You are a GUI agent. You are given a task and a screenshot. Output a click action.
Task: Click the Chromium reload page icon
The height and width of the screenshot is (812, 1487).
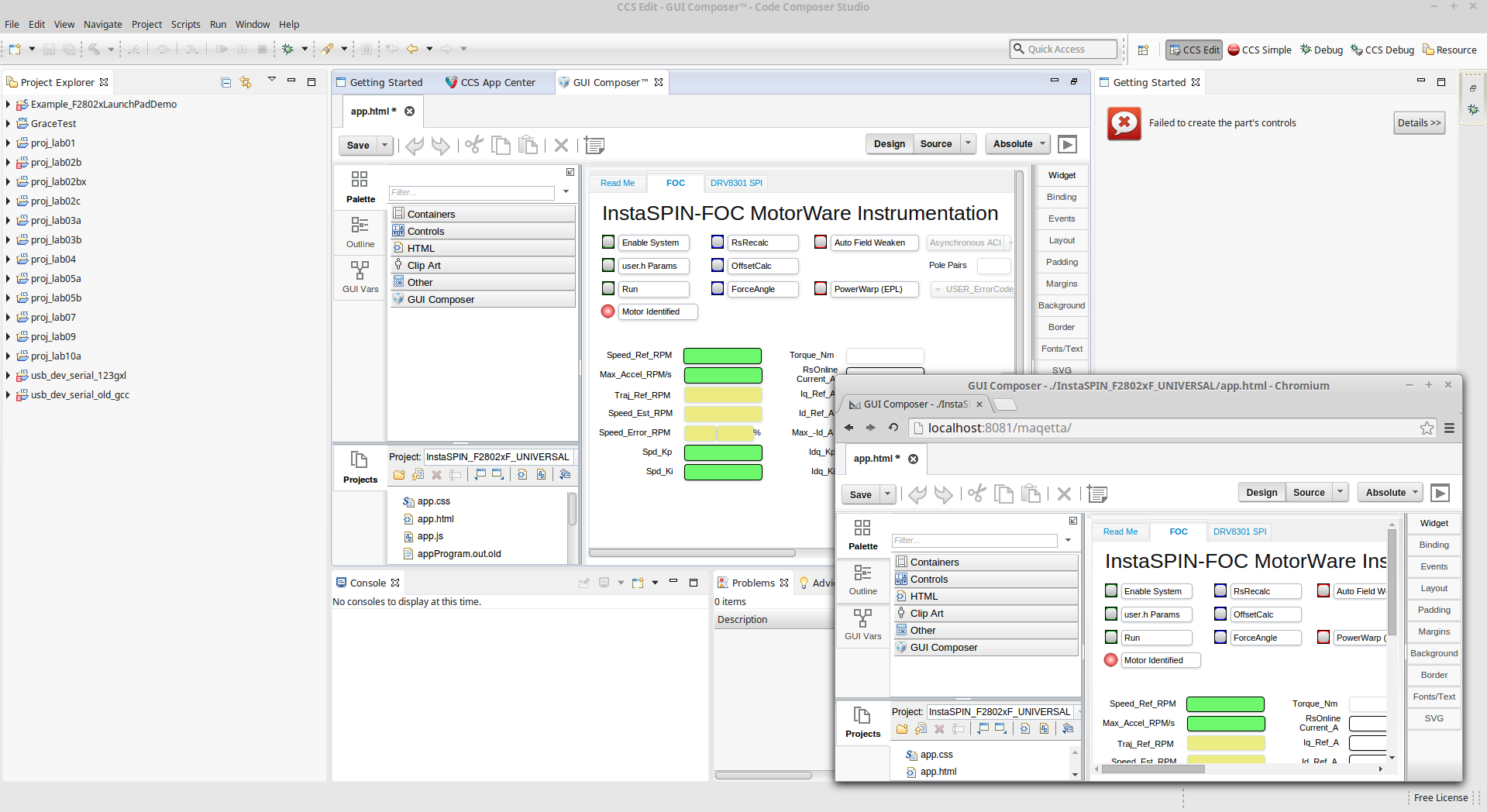point(893,428)
